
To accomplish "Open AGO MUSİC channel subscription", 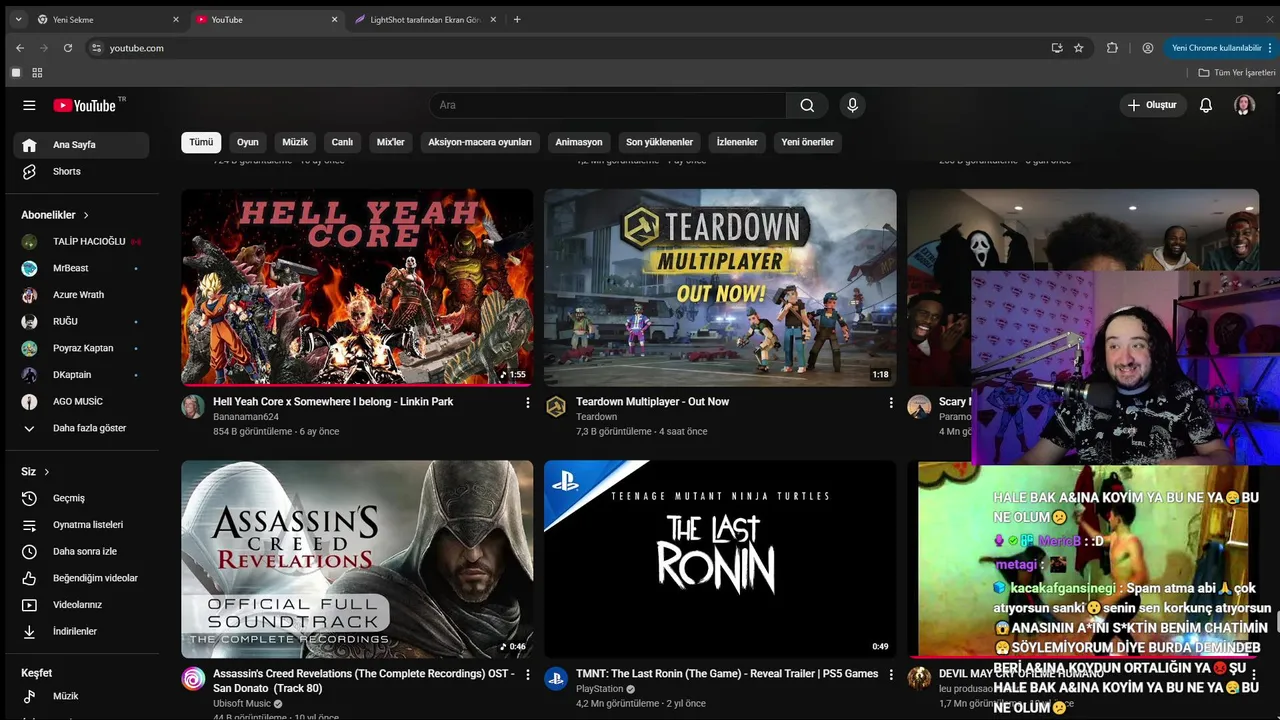I will (81, 401).
